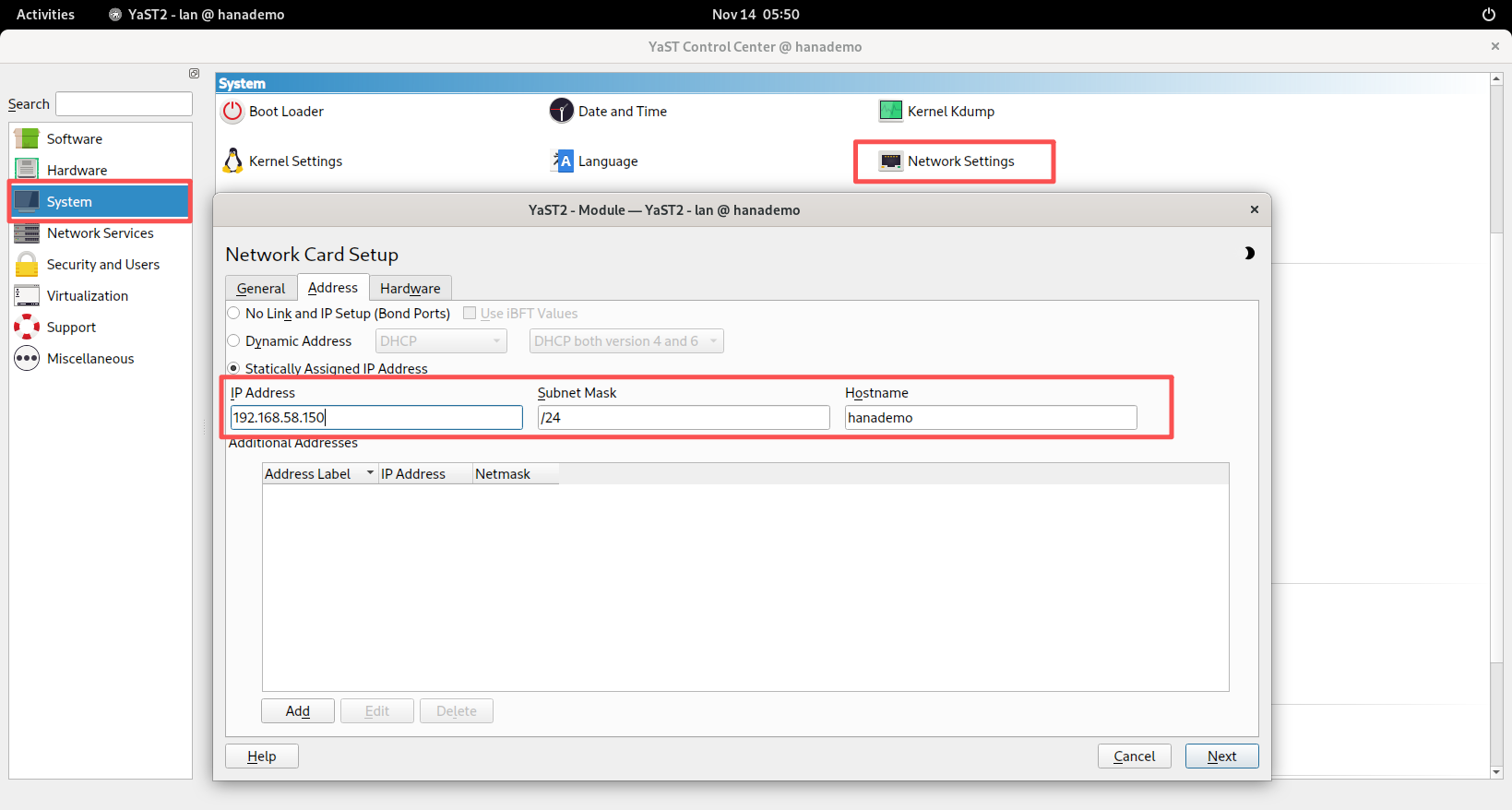Click the power icon in top bar
Viewport: 1512px width, 810px height.
click(x=1488, y=15)
